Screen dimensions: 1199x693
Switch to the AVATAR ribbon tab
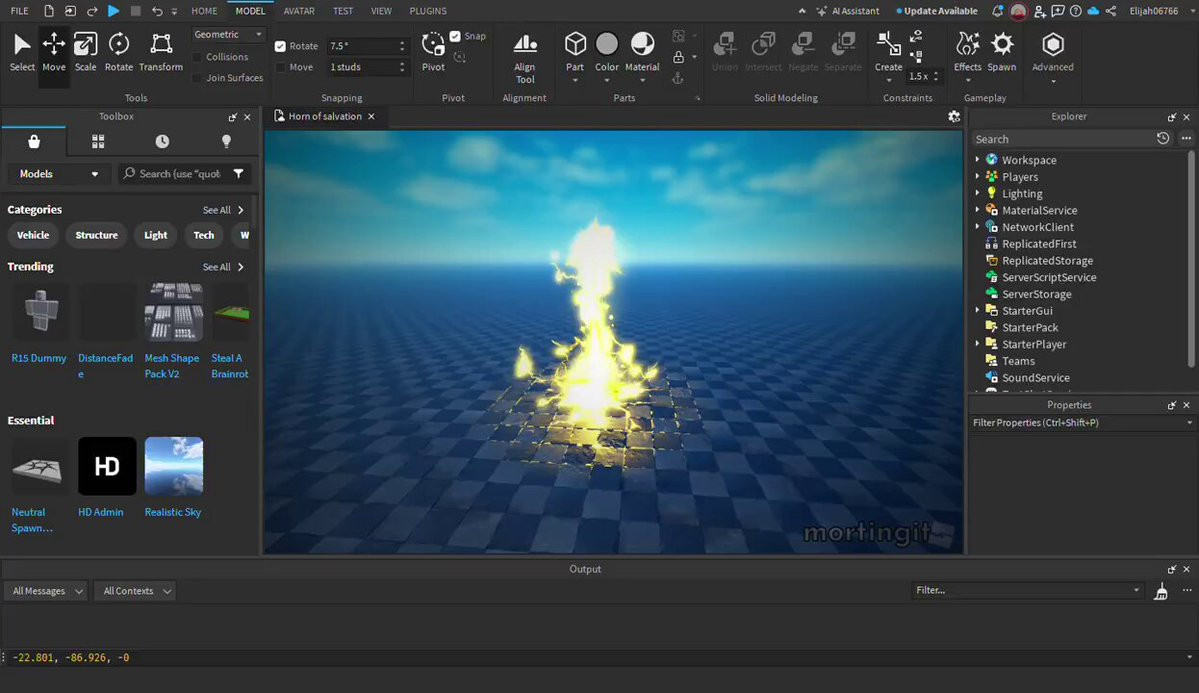tap(298, 11)
